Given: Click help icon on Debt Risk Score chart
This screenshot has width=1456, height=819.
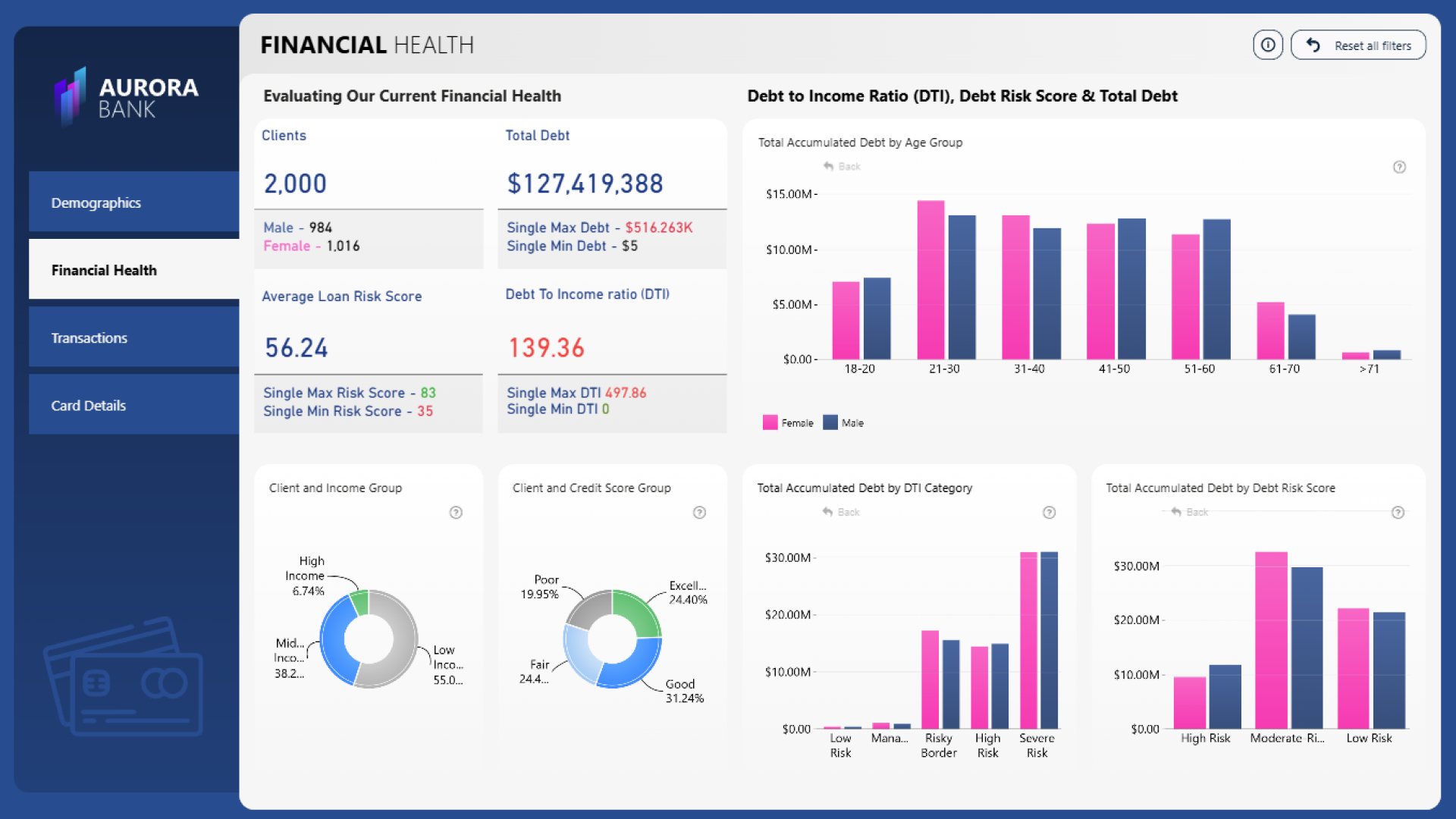Looking at the screenshot, I should [x=1398, y=513].
